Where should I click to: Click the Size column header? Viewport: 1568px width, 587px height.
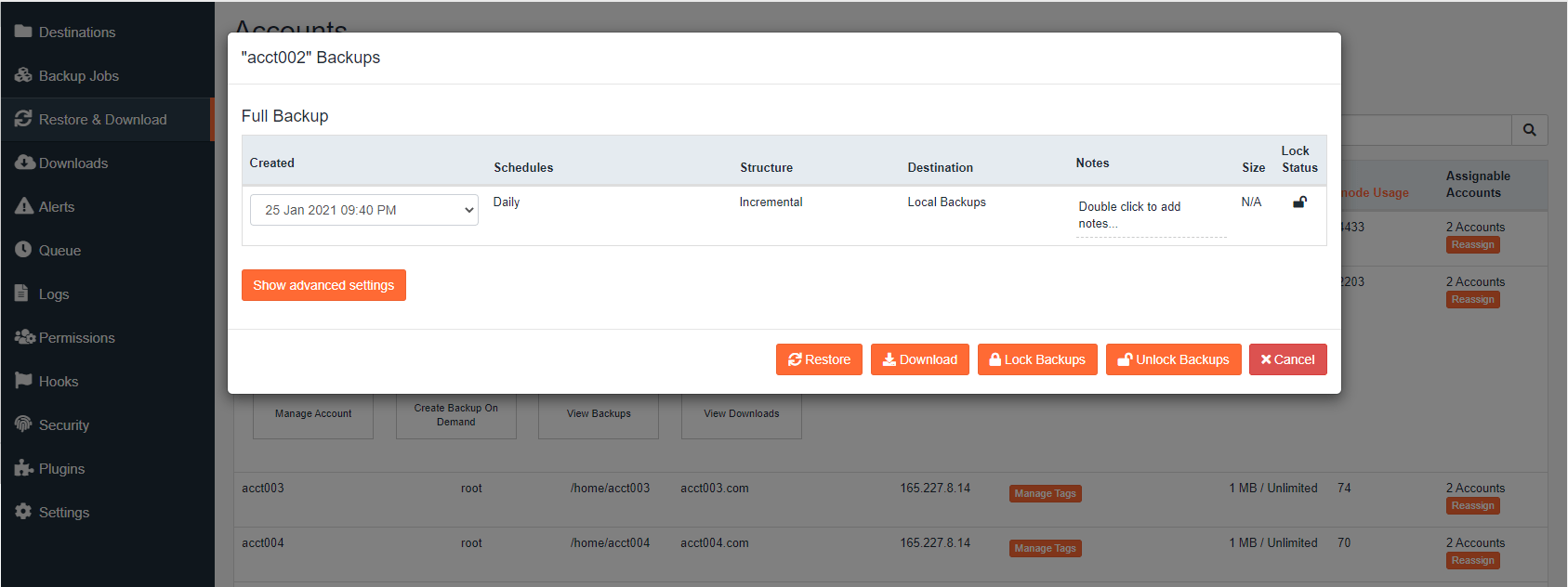pyautogui.click(x=1254, y=167)
